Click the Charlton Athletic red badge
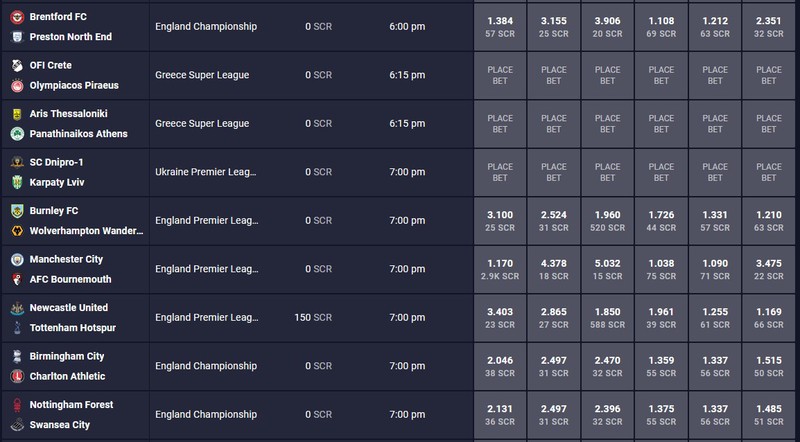 click(17, 376)
